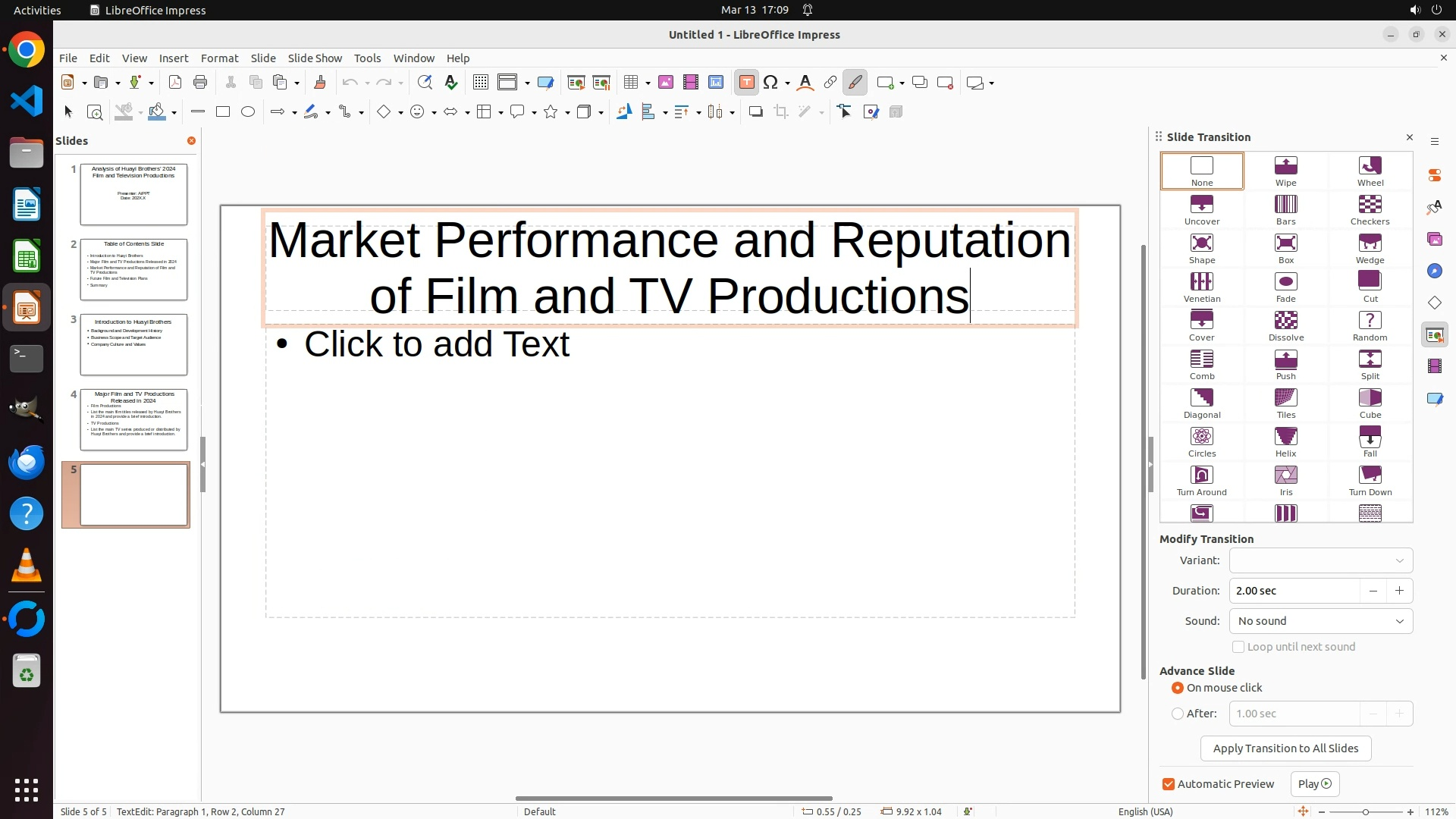
Task: Open the Slide Show menu
Action: point(315,58)
